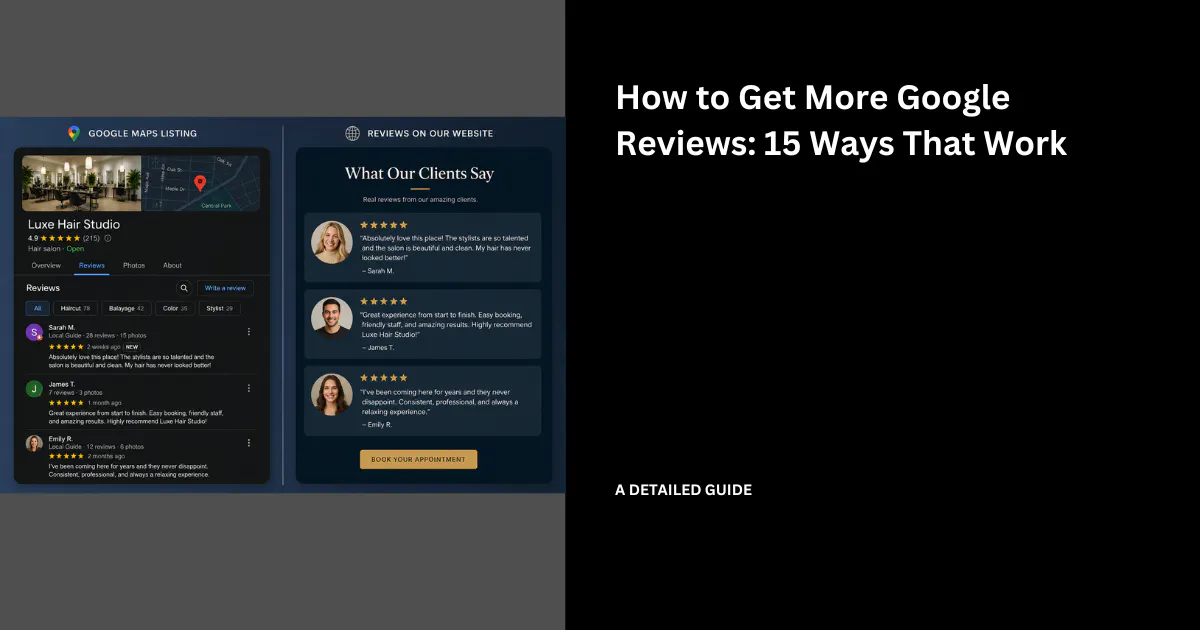The image size is (1200, 630).
Task: Click the star rating on James T.'s Google review
Action: (x=66, y=402)
